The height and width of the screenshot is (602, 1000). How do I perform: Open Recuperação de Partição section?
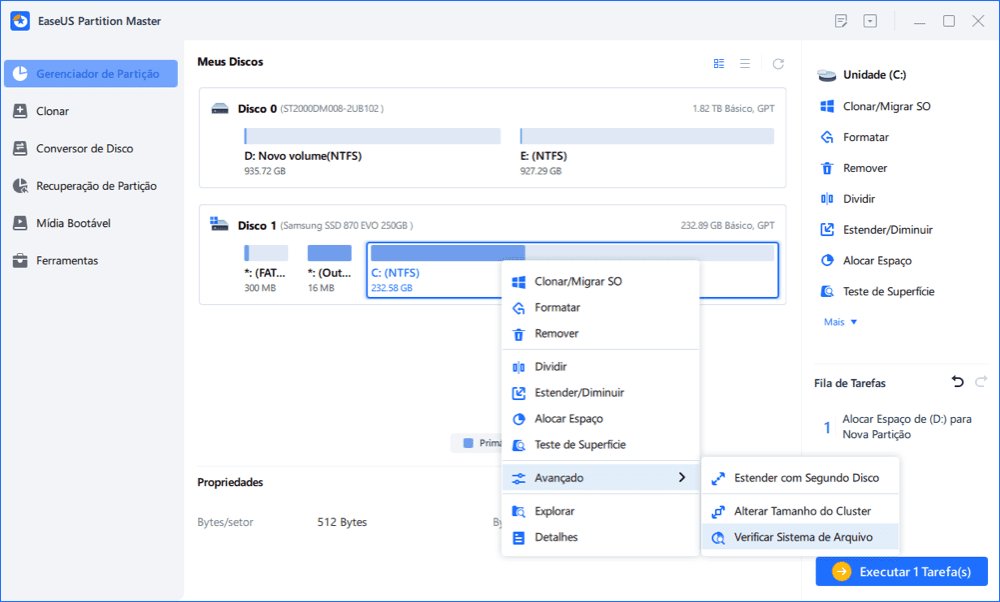[x=84, y=186]
